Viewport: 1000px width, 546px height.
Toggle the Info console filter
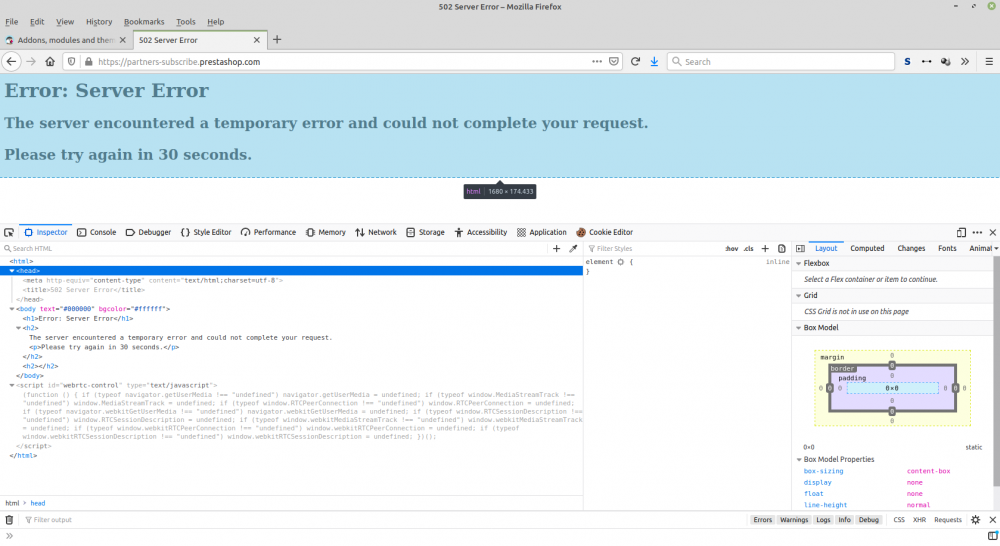[x=844, y=520]
